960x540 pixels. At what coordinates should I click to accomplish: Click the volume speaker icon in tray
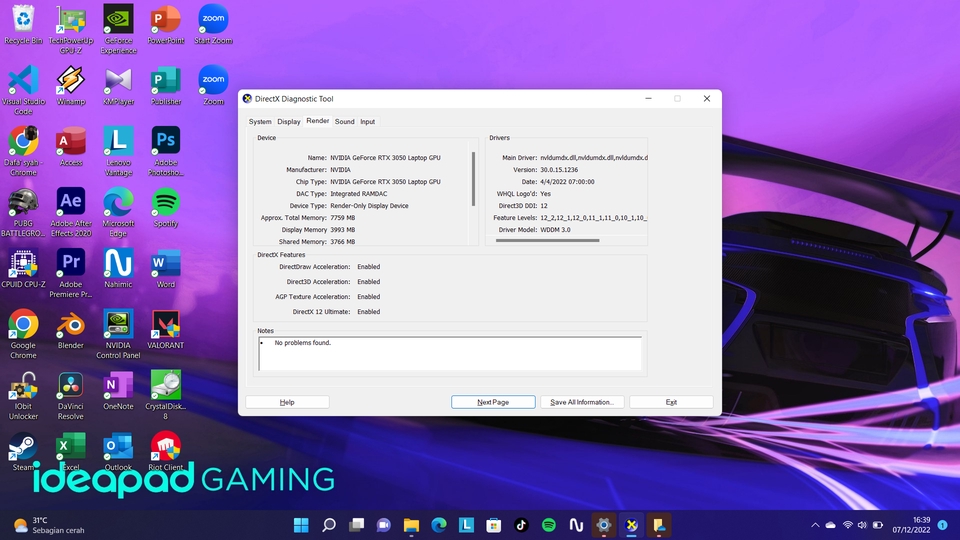tap(862, 525)
